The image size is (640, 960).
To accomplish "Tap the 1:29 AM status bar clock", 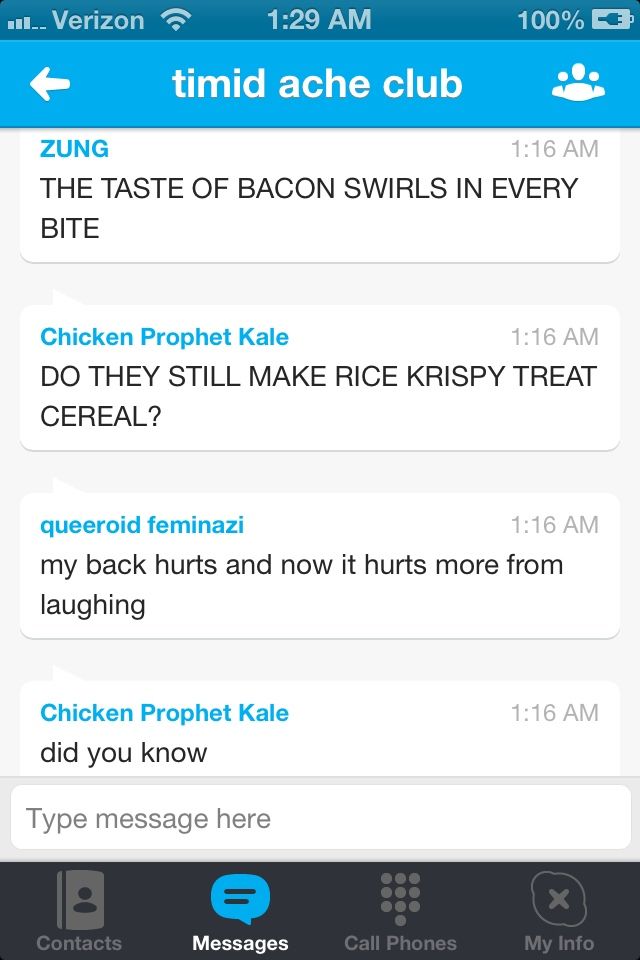I will 319,19.
